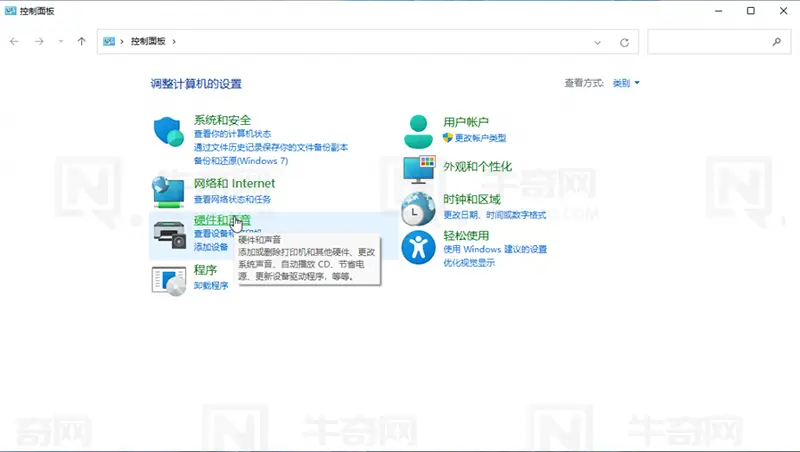Click the Control Panel address bar icon

click(x=109, y=41)
